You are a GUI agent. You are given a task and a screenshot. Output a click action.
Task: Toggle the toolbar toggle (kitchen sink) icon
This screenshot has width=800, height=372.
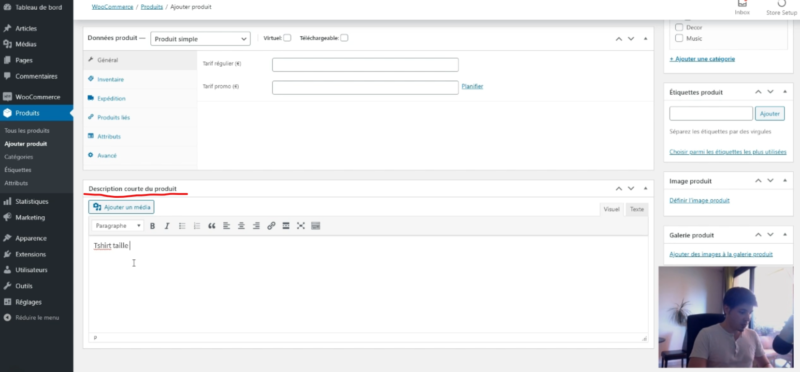click(x=316, y=226)
